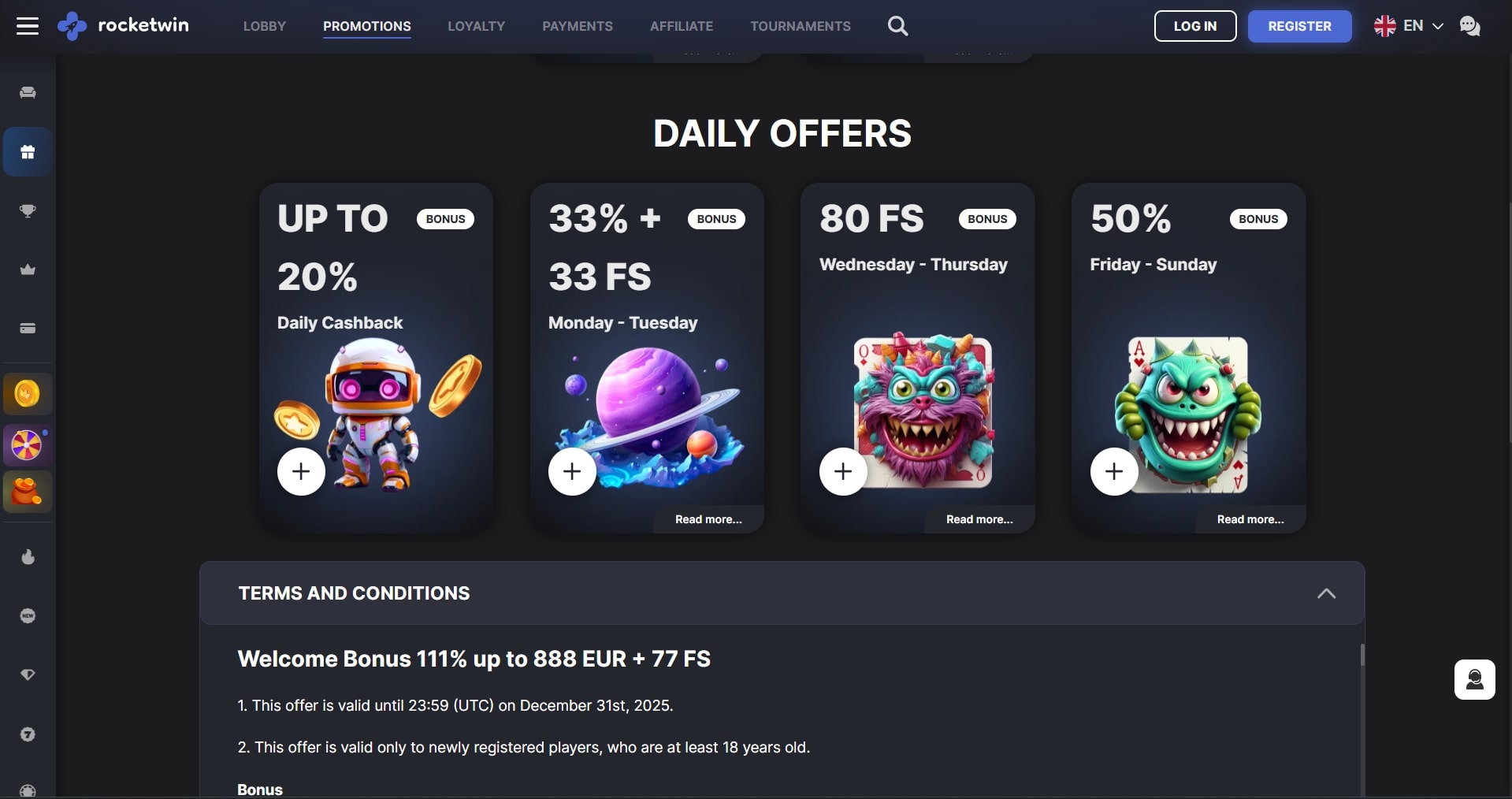Expand the 80 FS offer plus button
This screenshot has width=1512, height=799.
point(843,471)
